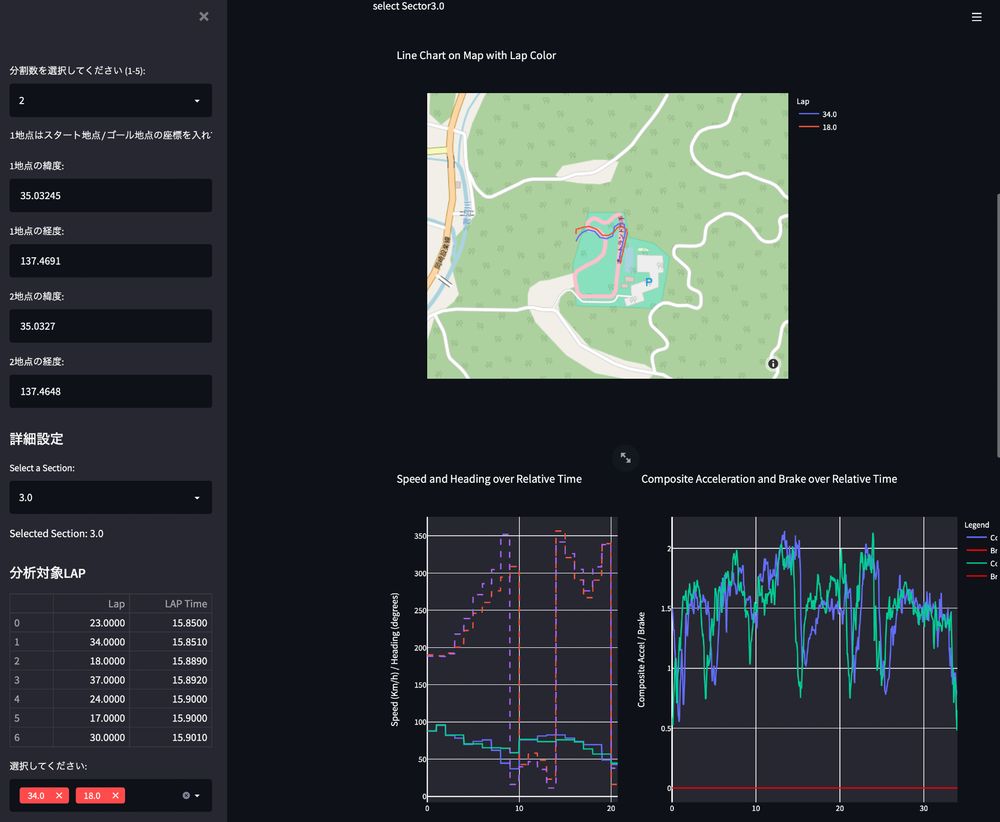Open the hamburger main menu
This screenshot has height=822, width=1000.
976,17
